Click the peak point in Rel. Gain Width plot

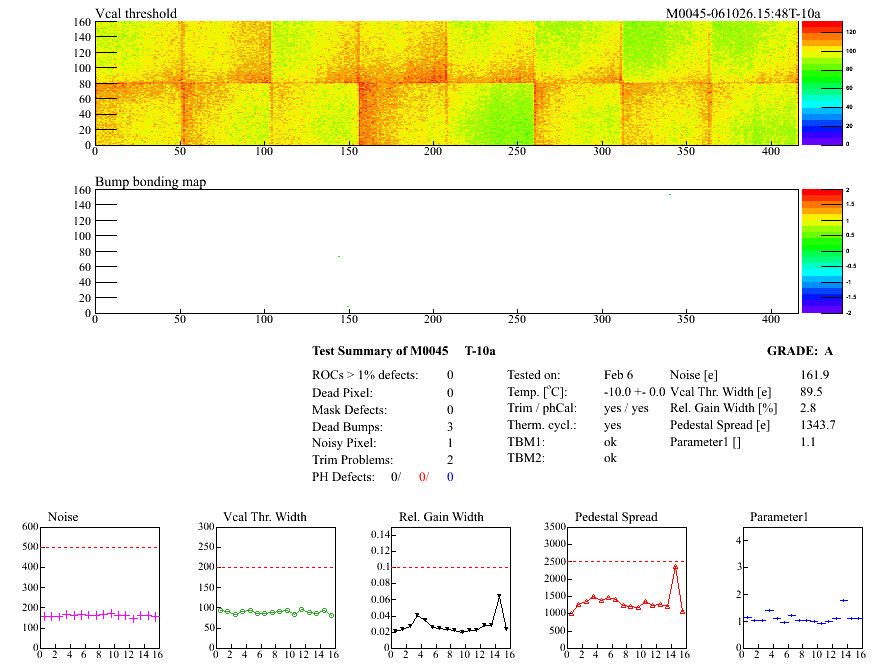pyautogui.click(x=499, y=596)
